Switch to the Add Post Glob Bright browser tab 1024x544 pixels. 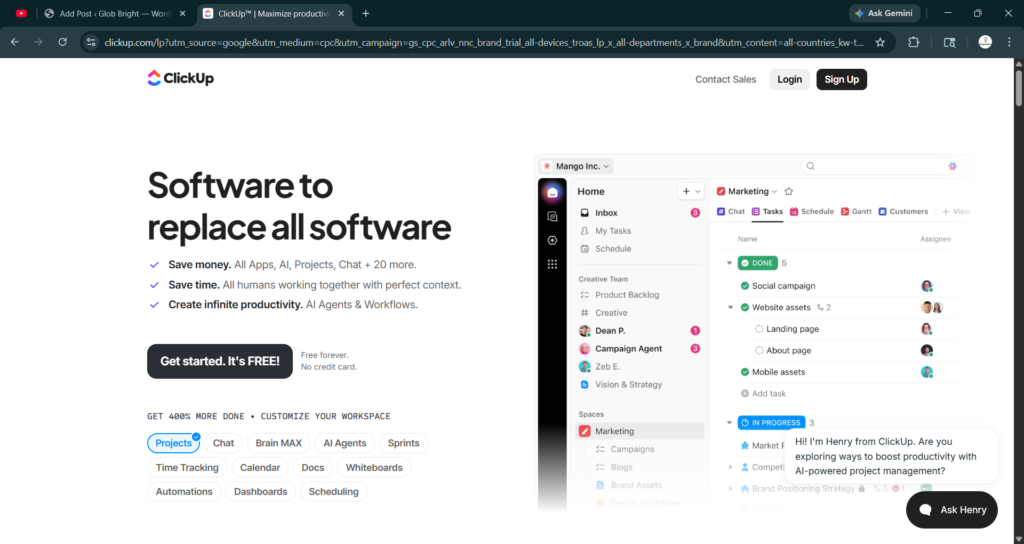pos(108,13)
